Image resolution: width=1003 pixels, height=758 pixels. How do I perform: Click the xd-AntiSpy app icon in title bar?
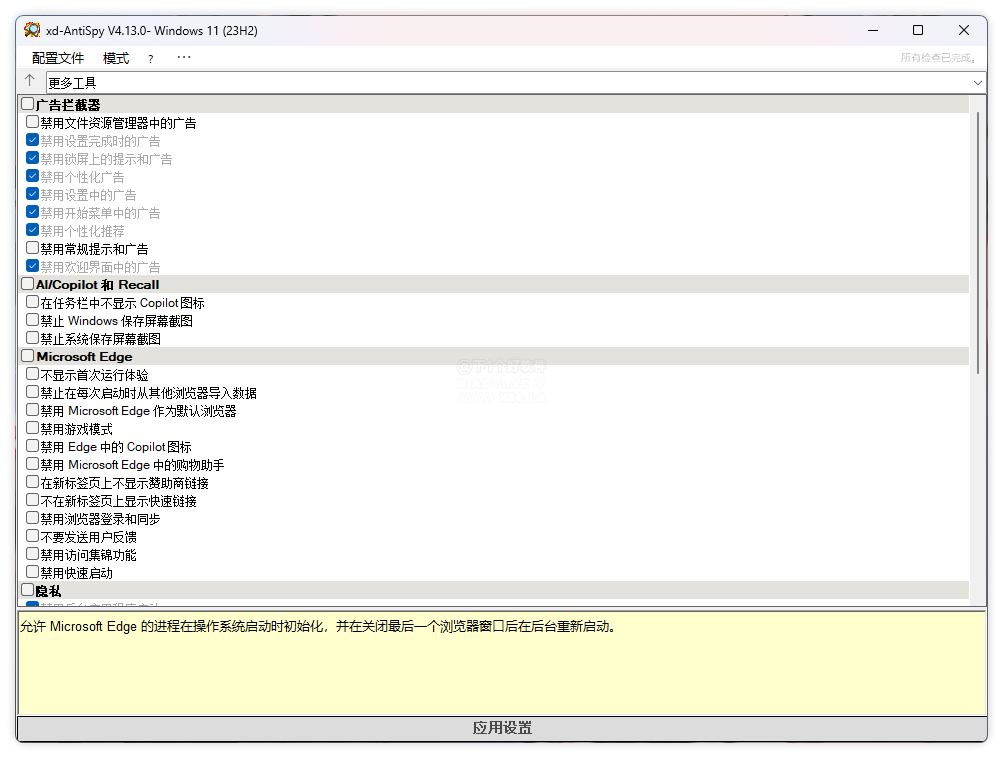(x=32, y=30)
